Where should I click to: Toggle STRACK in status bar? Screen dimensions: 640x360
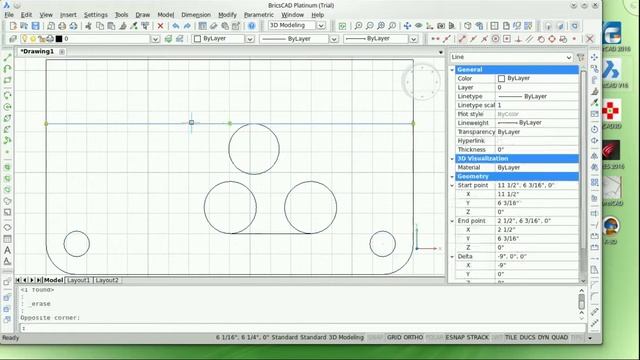(x=478, y=338)
